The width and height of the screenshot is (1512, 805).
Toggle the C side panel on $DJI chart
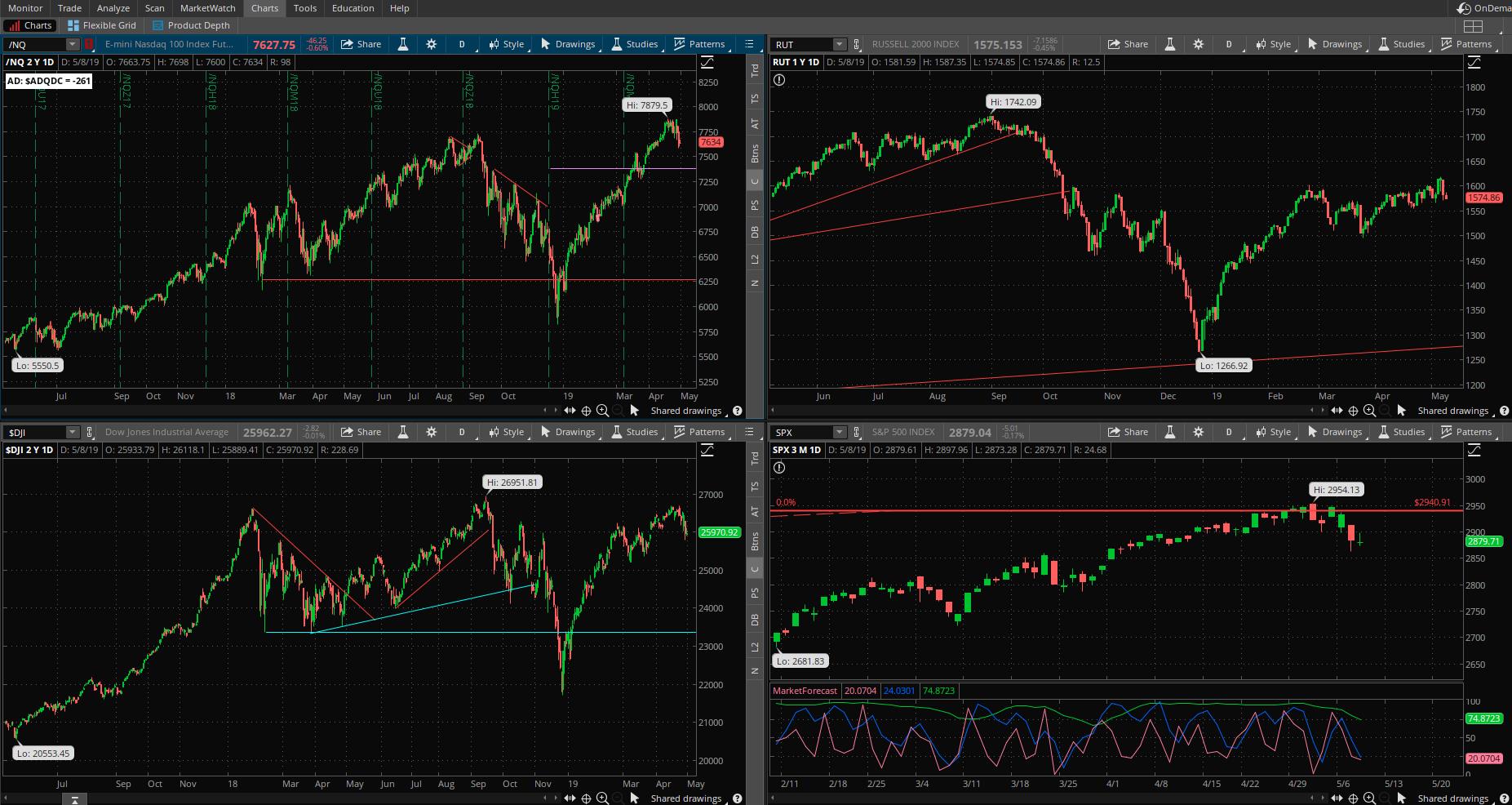click(755, 569)
